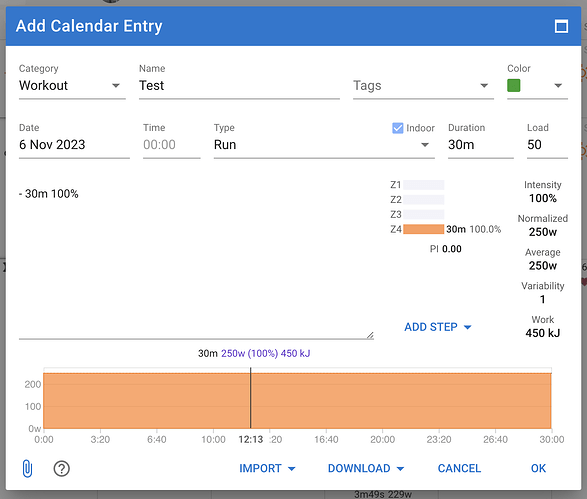Viewport: 587px width, 499px height.
Task: Open the DOWNLOAD menu
Action: 366,468
